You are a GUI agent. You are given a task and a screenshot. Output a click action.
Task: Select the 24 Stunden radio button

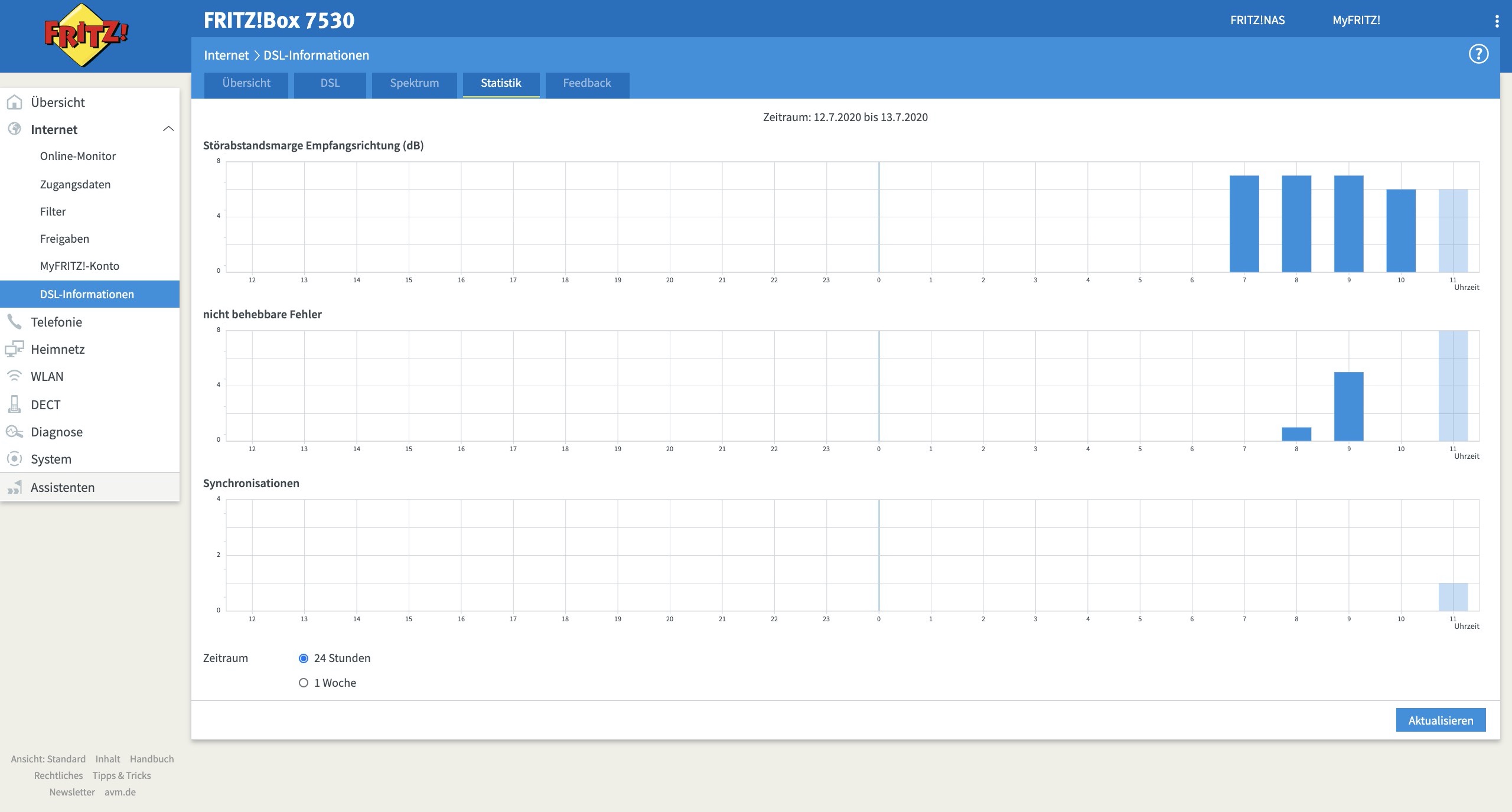[304, 658]
